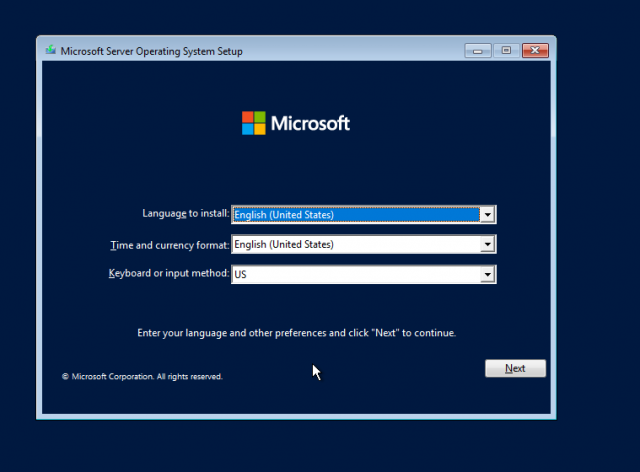Screen dimensions: 640x472
Task: Click the window title 'Microsoft Server Operating System Setup'
Action: point(151,51)
